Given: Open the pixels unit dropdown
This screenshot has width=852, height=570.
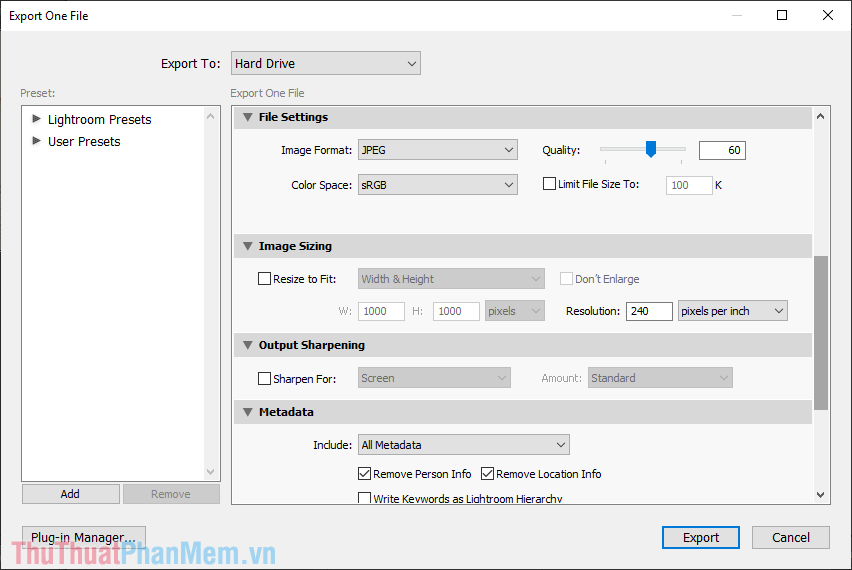Looking at the screenshot, I should click(515, 311).
